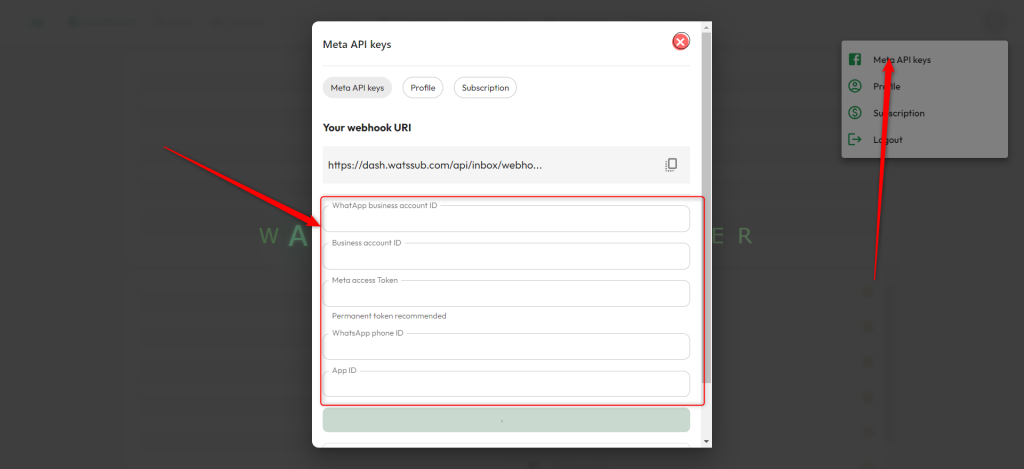Select the Meta API keys tab pill
The height and width of the screenshot is (469, 1024).
point(357,88)
